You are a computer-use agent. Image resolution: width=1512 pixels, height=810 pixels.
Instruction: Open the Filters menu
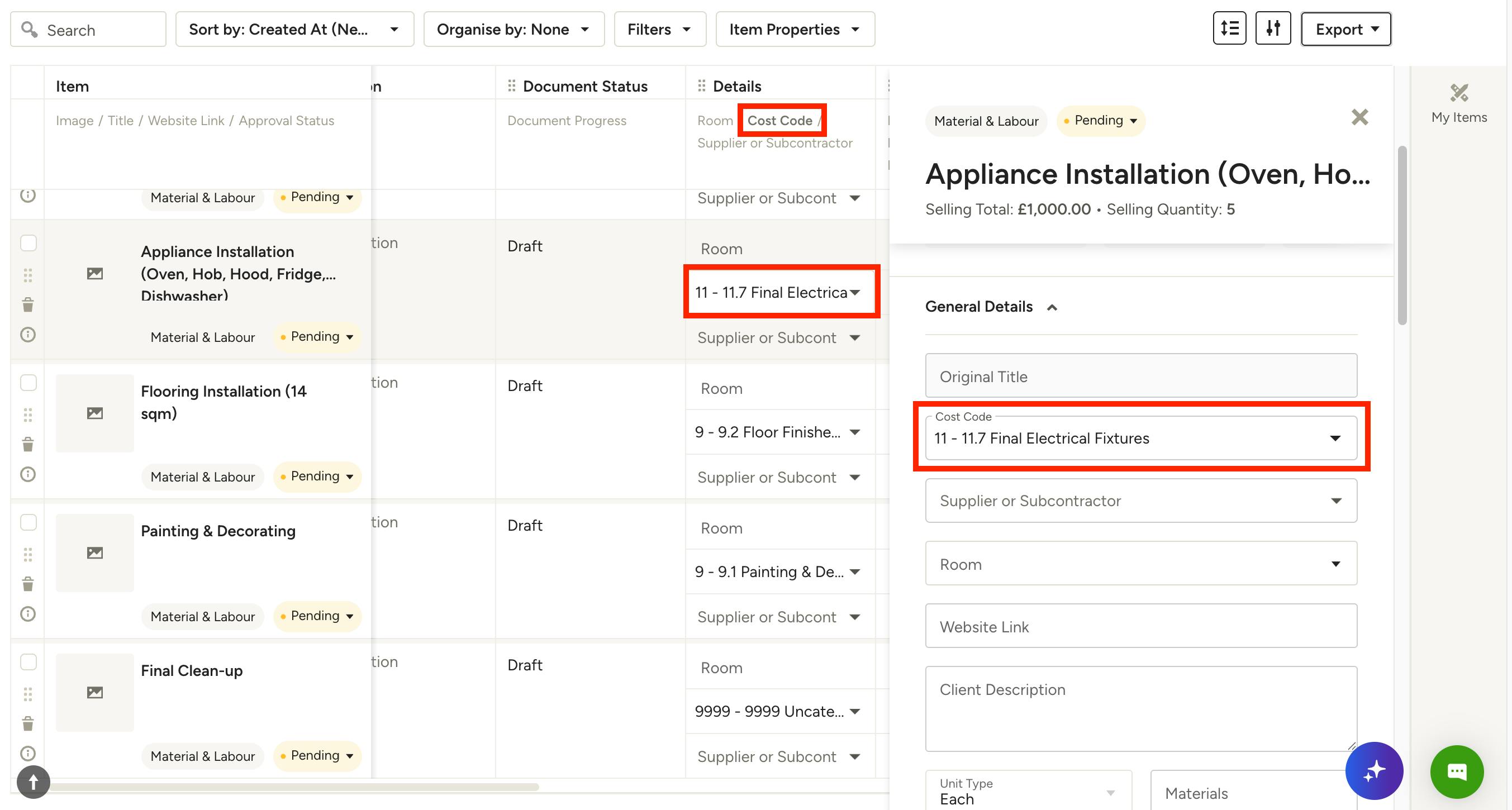[660, 30]
